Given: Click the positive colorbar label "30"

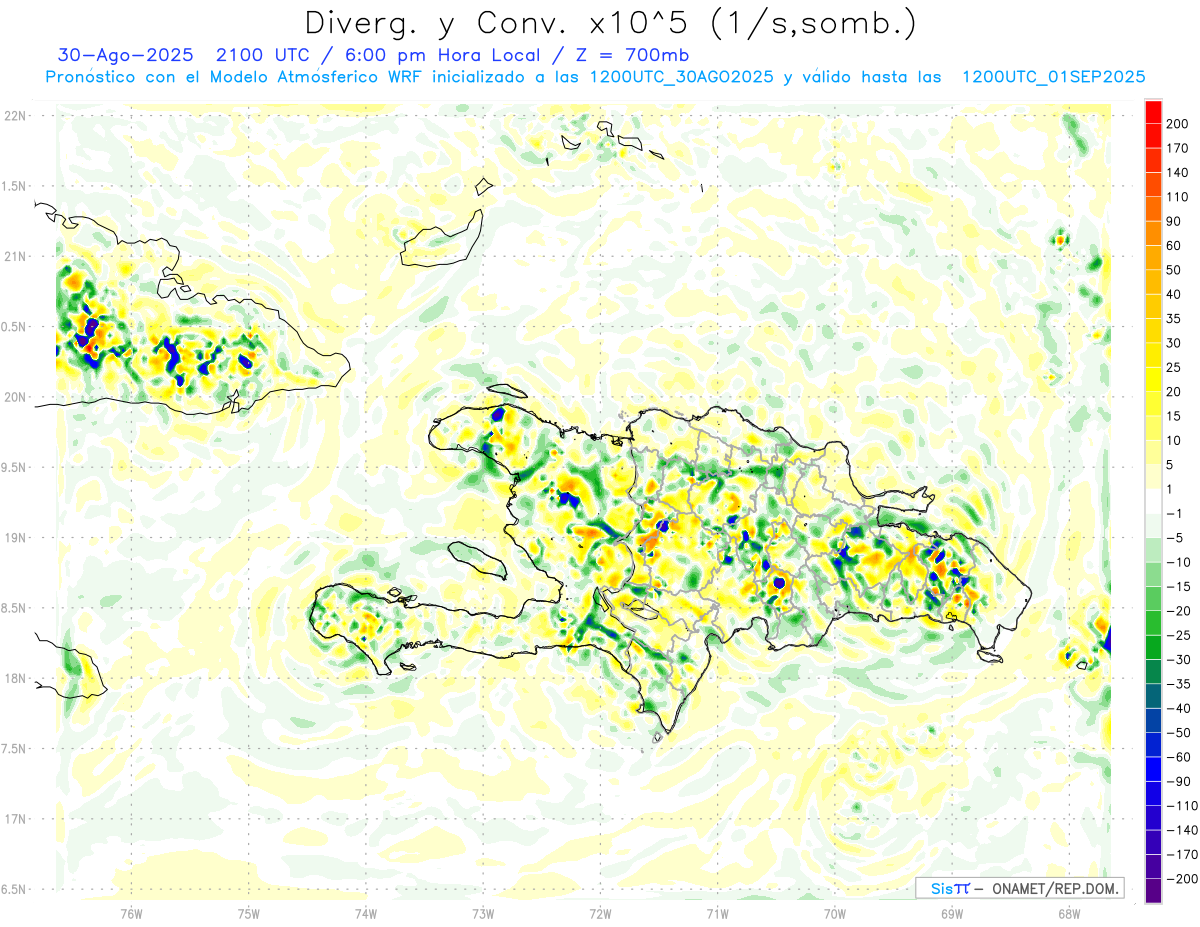Looking at the screenshot, I should click(x=1174, y=343).
